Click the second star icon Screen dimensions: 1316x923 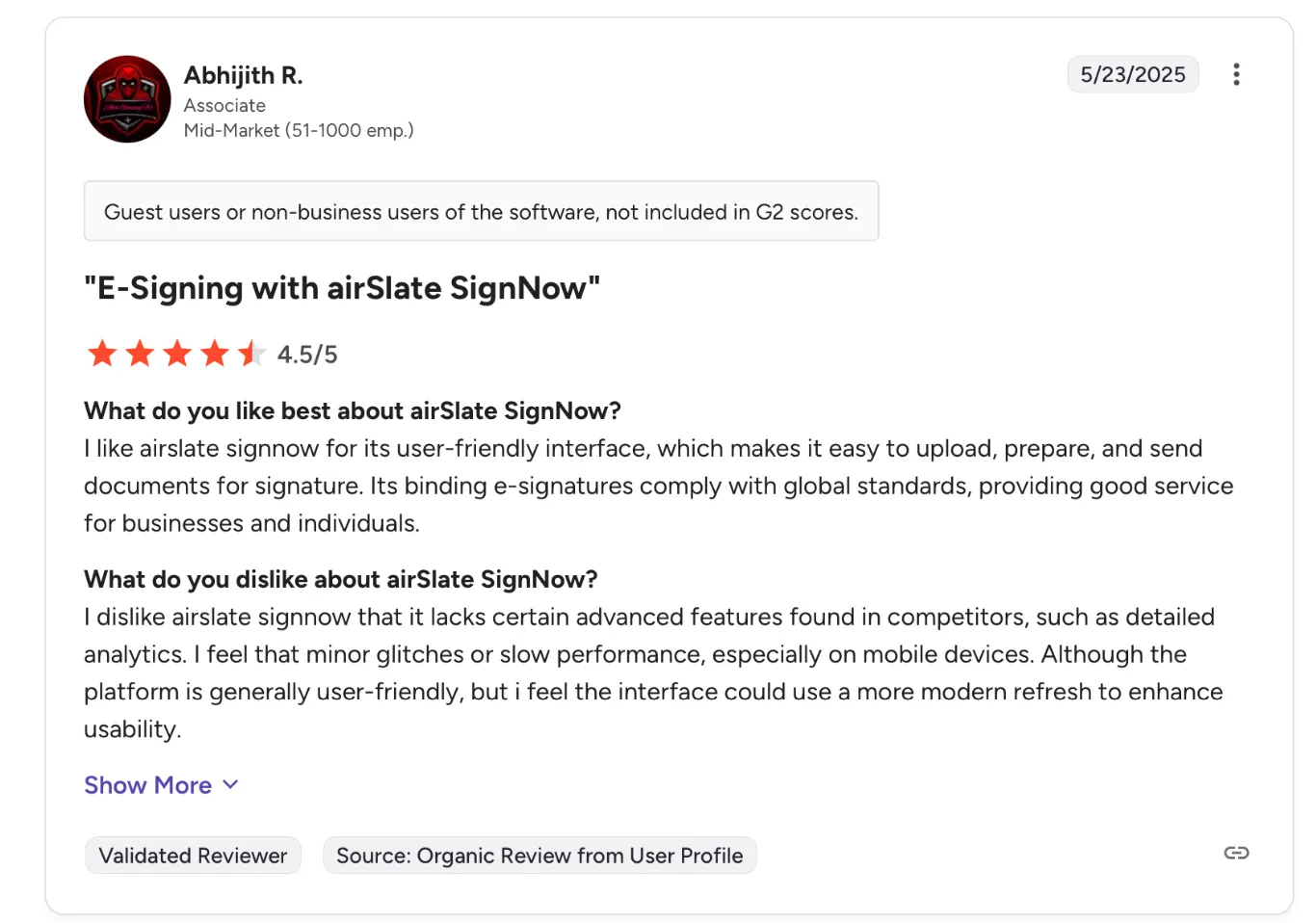tap(139, 354)
